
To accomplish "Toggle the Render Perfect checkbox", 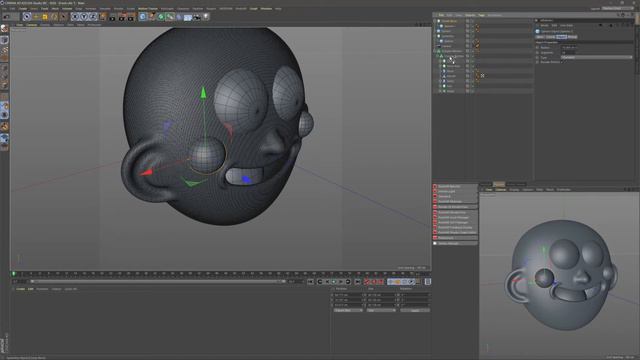I will pos(562,62).
